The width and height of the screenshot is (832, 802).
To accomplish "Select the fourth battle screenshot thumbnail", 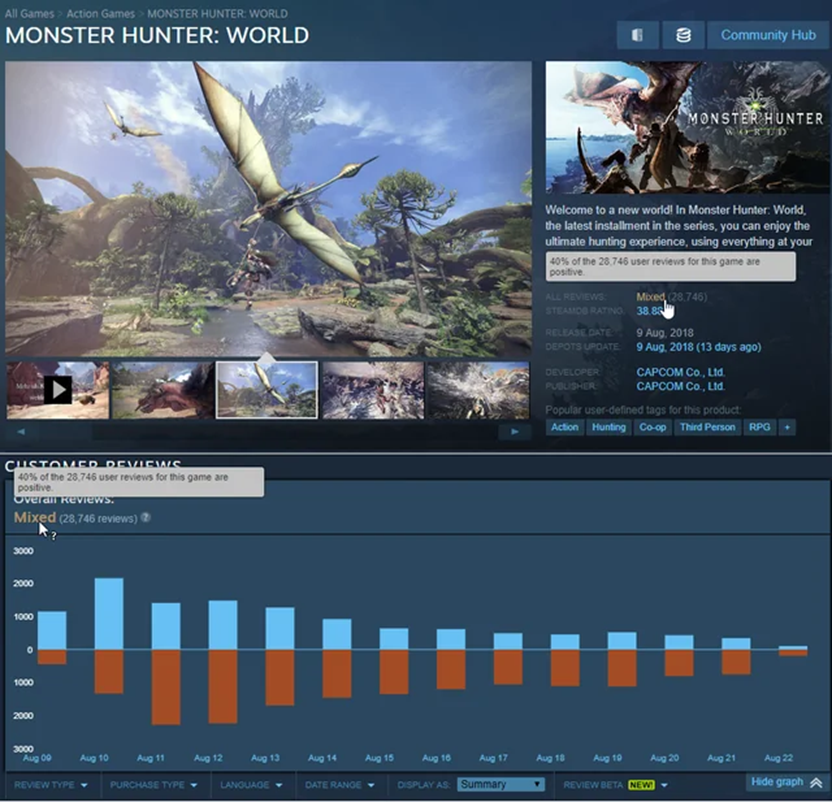I will (373, 390).
